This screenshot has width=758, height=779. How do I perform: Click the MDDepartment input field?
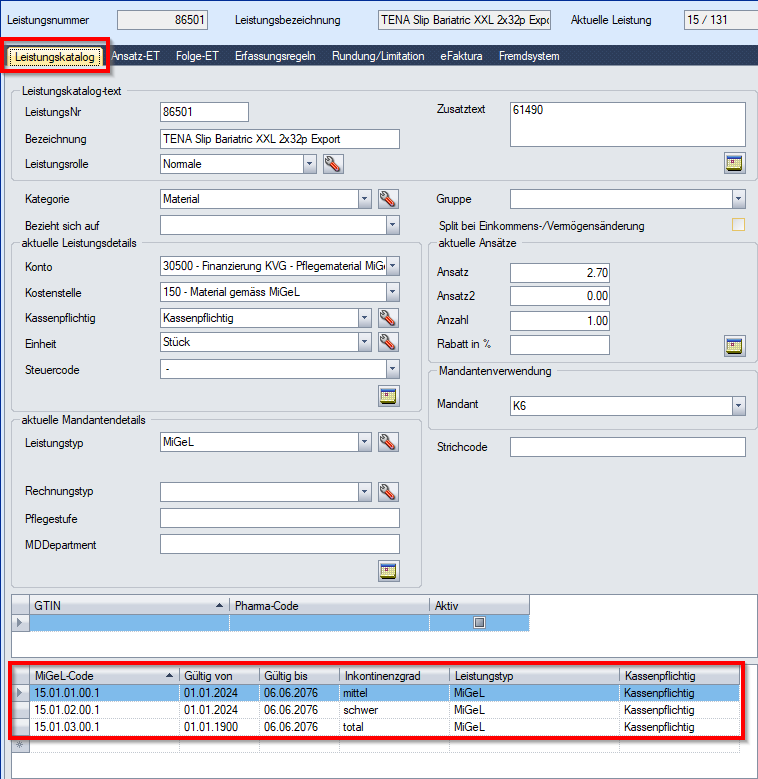click(x=280, y=544)
